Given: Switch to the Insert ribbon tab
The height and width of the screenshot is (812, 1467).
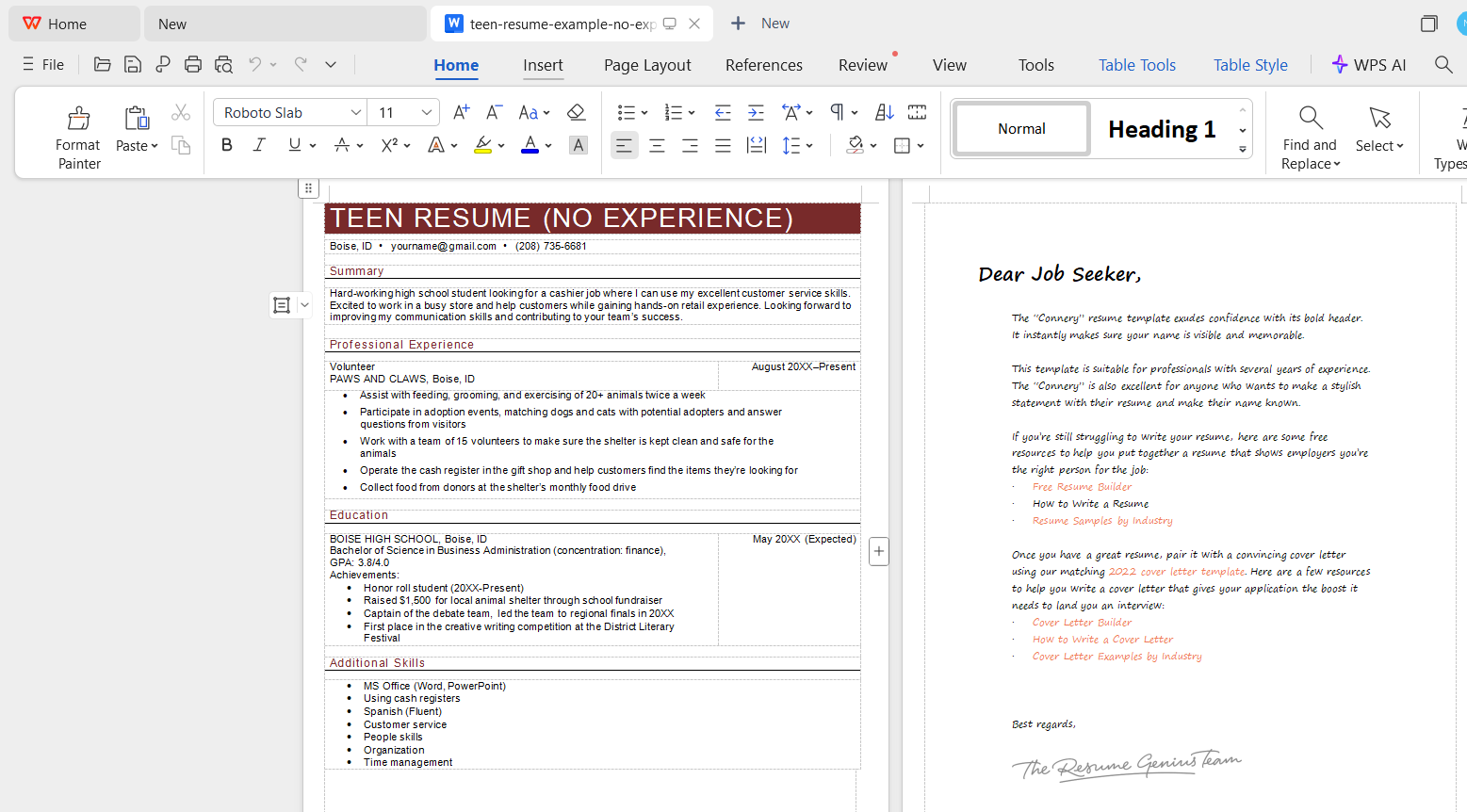Looking at the screenshot, I should [543, 65].
